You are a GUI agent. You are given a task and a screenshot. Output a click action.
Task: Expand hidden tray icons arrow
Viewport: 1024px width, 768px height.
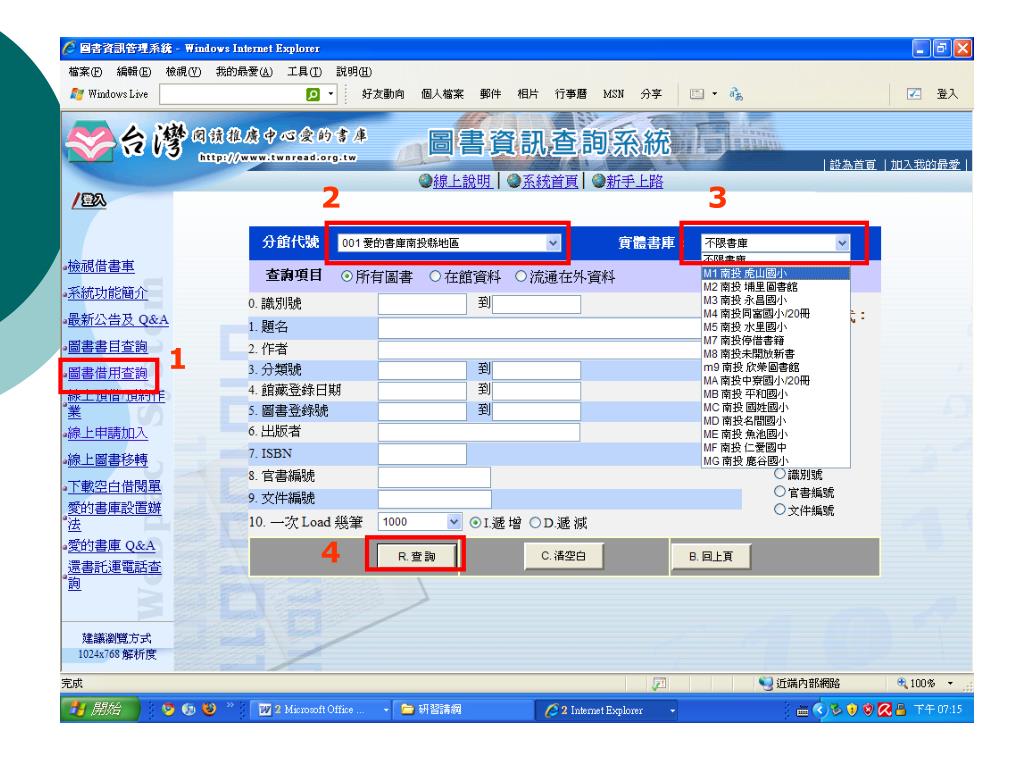(x=820, y=710)
